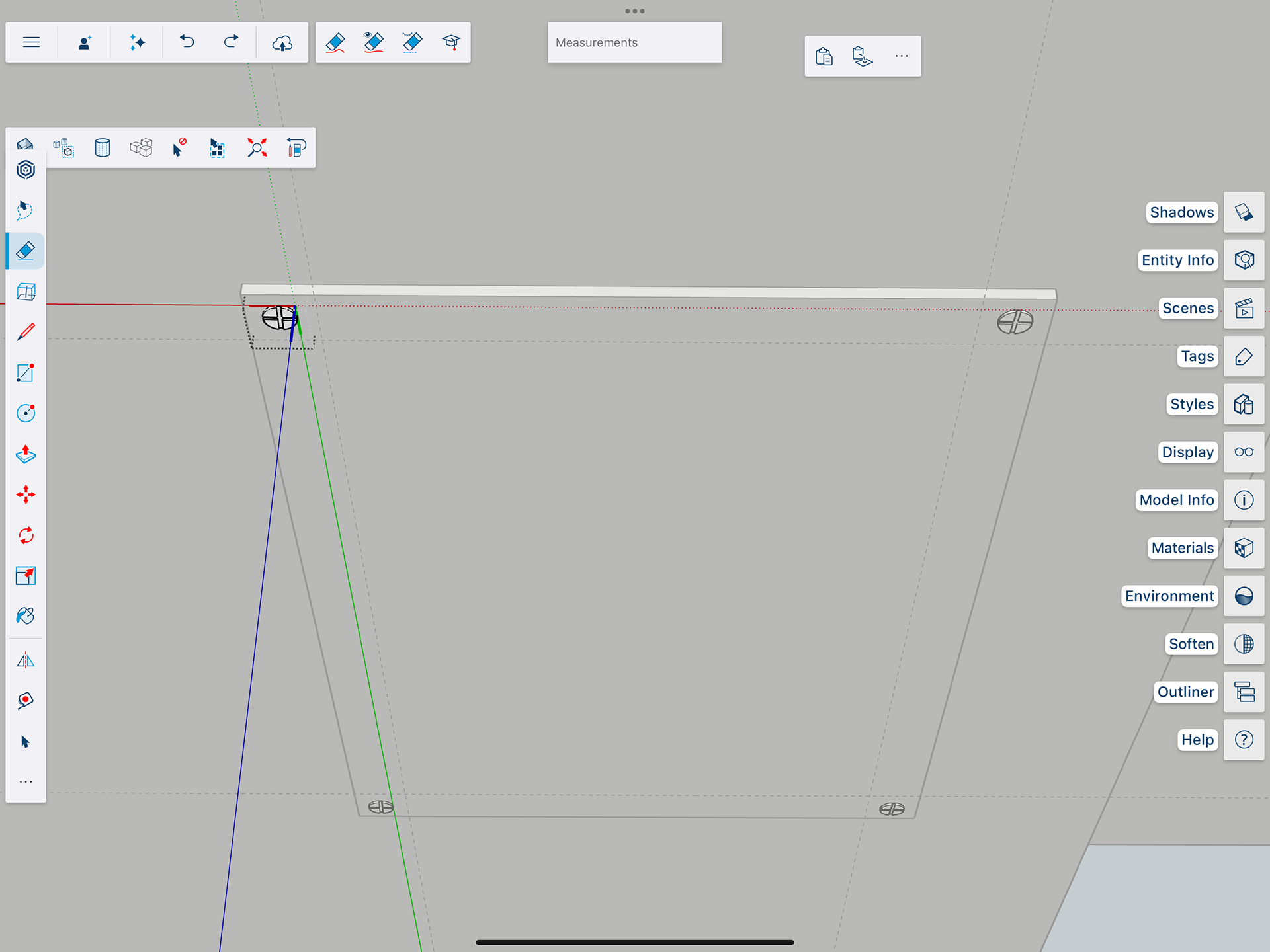Toggle the red Erase mode
1270x952 pixels.
[335, 43]
